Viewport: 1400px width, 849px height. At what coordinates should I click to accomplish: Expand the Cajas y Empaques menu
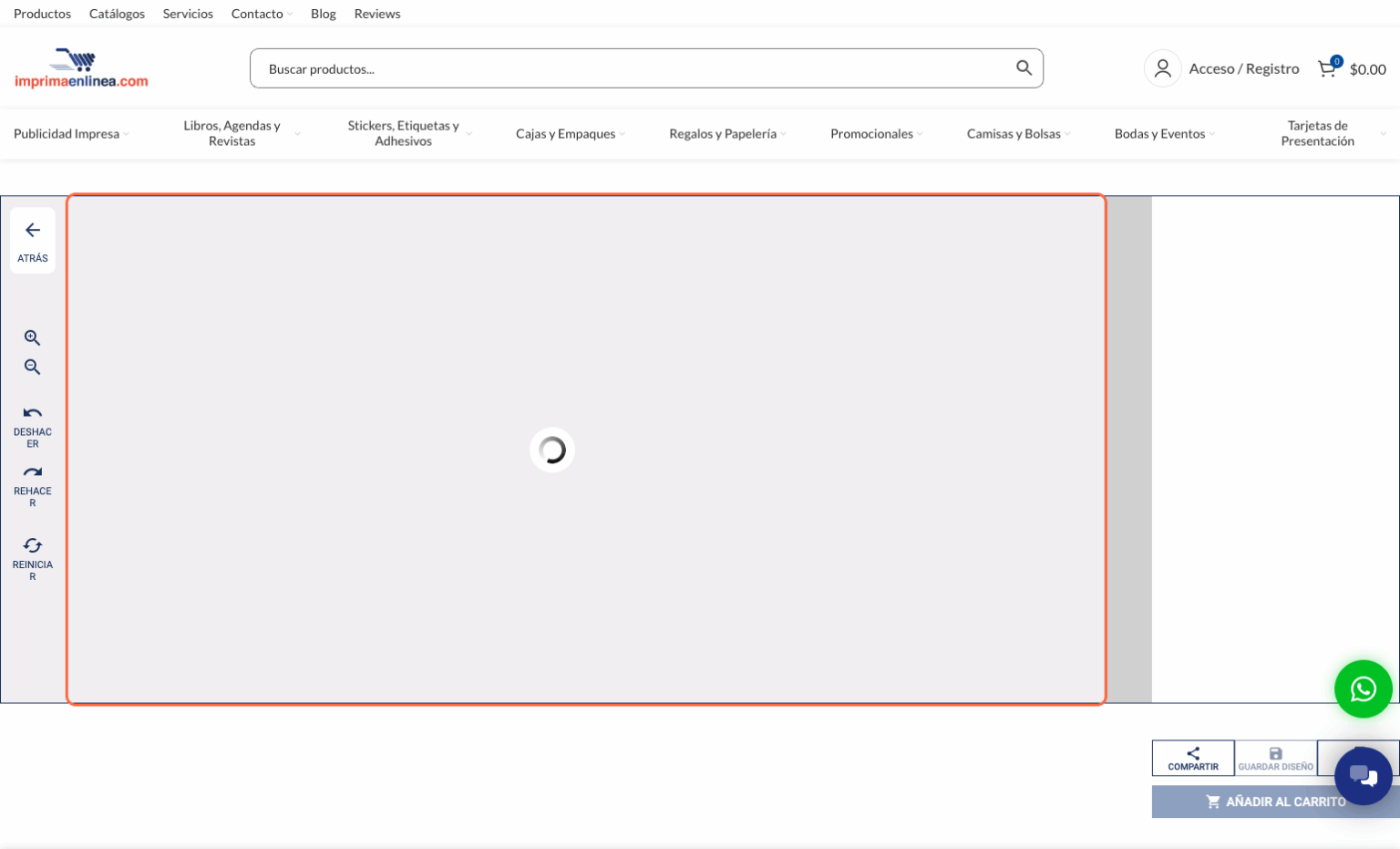570,134
